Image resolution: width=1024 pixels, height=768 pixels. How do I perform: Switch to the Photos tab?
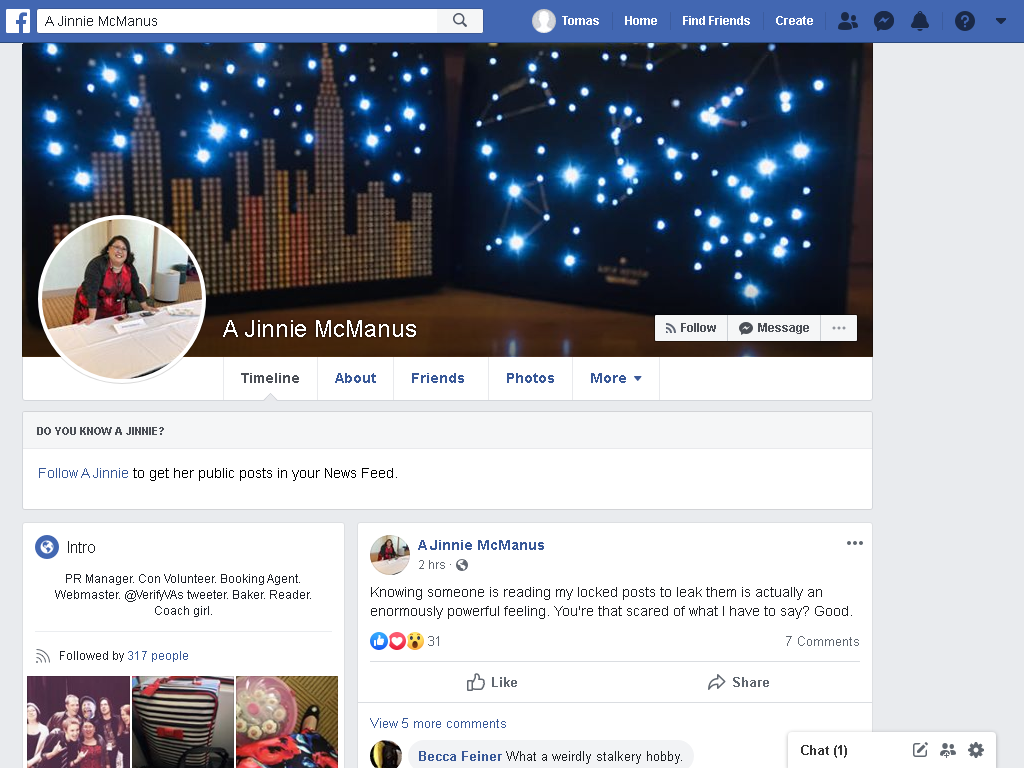pos(530,378)
